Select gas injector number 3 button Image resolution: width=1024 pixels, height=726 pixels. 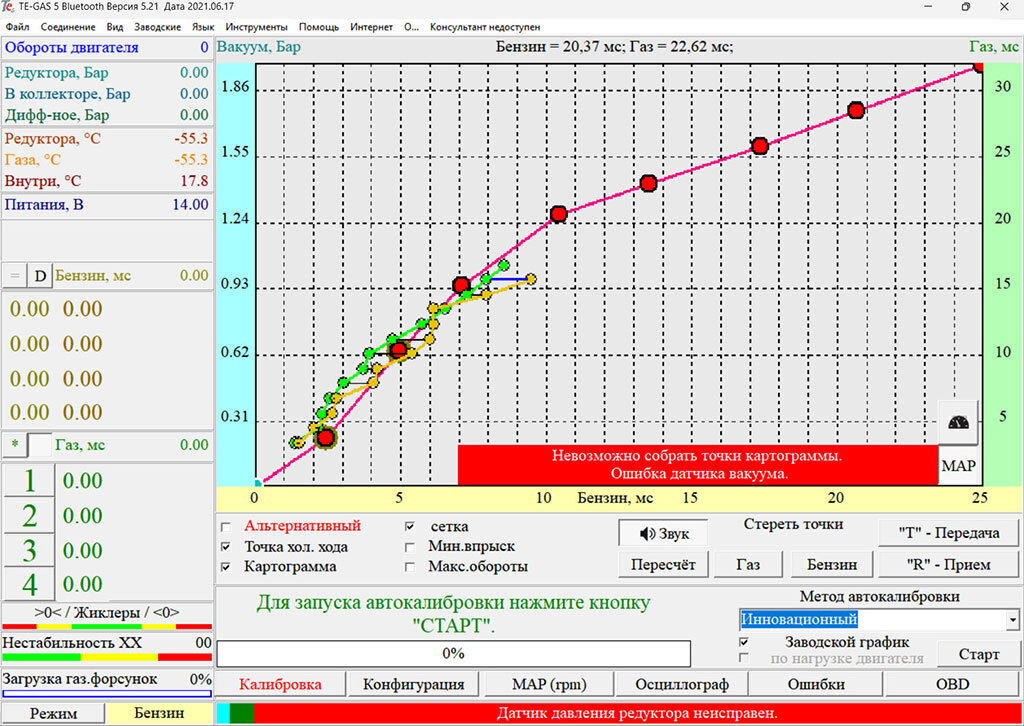pos(29,550)
